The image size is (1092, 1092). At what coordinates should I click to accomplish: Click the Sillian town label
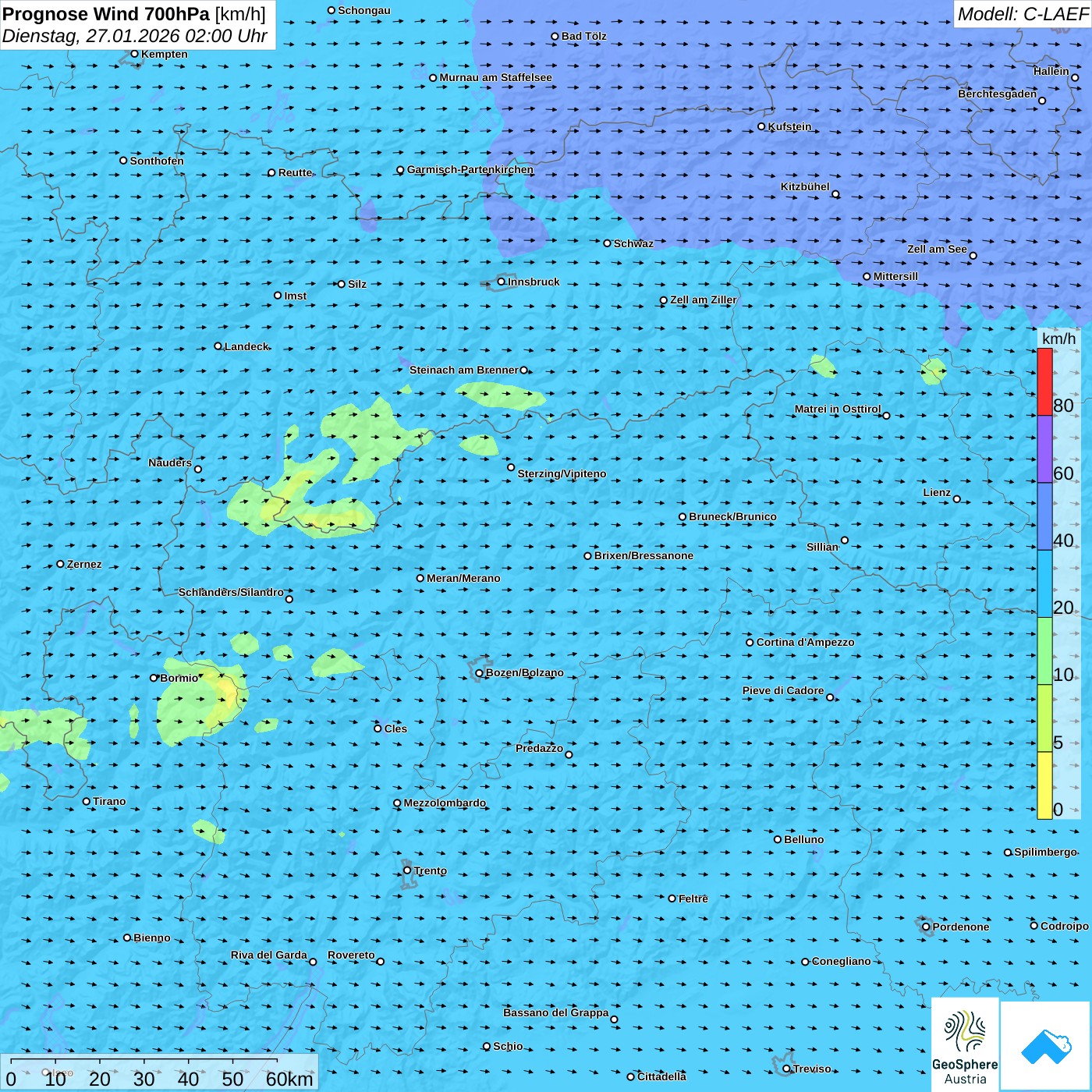coord(822,547)
